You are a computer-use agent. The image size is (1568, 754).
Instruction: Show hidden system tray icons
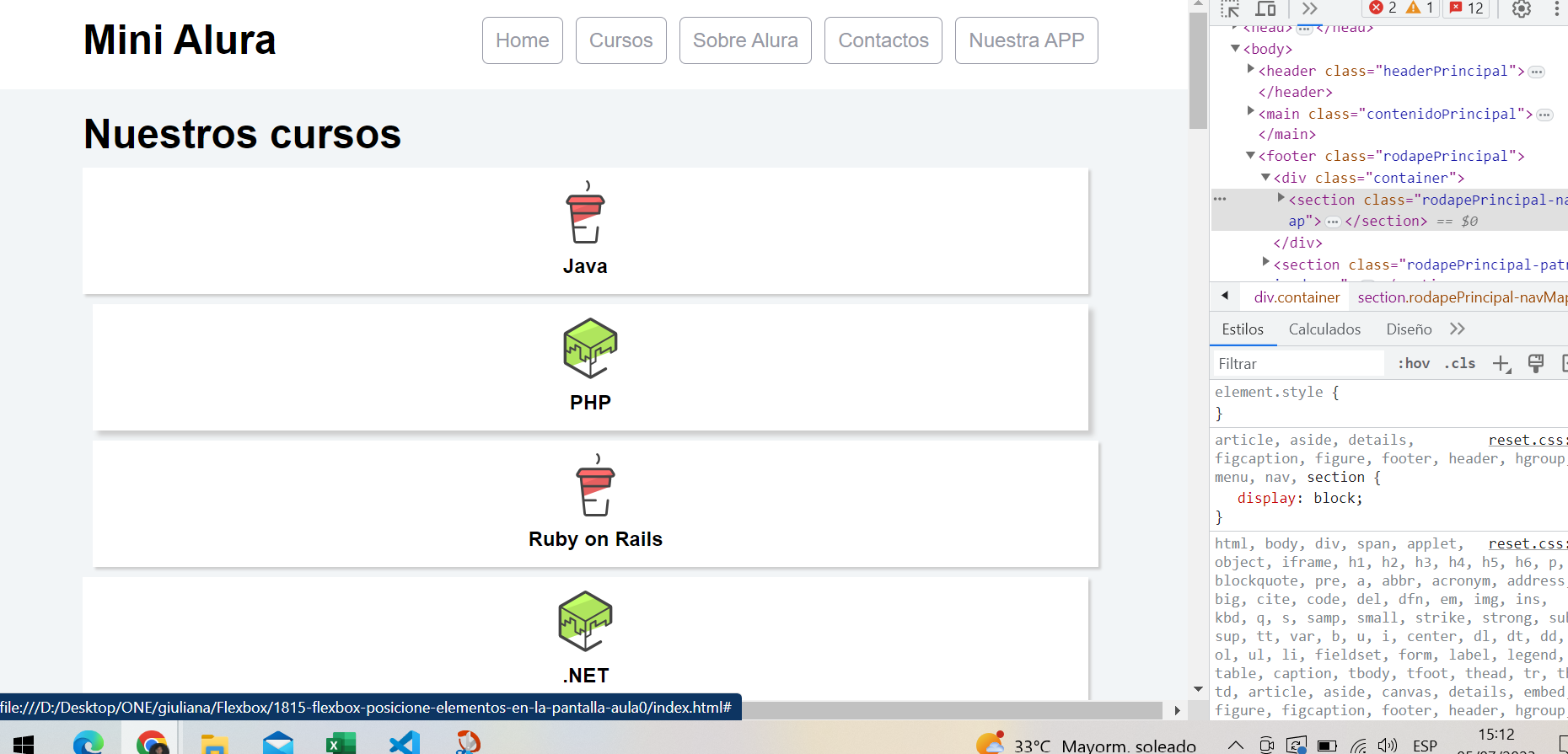[1236, 745]
